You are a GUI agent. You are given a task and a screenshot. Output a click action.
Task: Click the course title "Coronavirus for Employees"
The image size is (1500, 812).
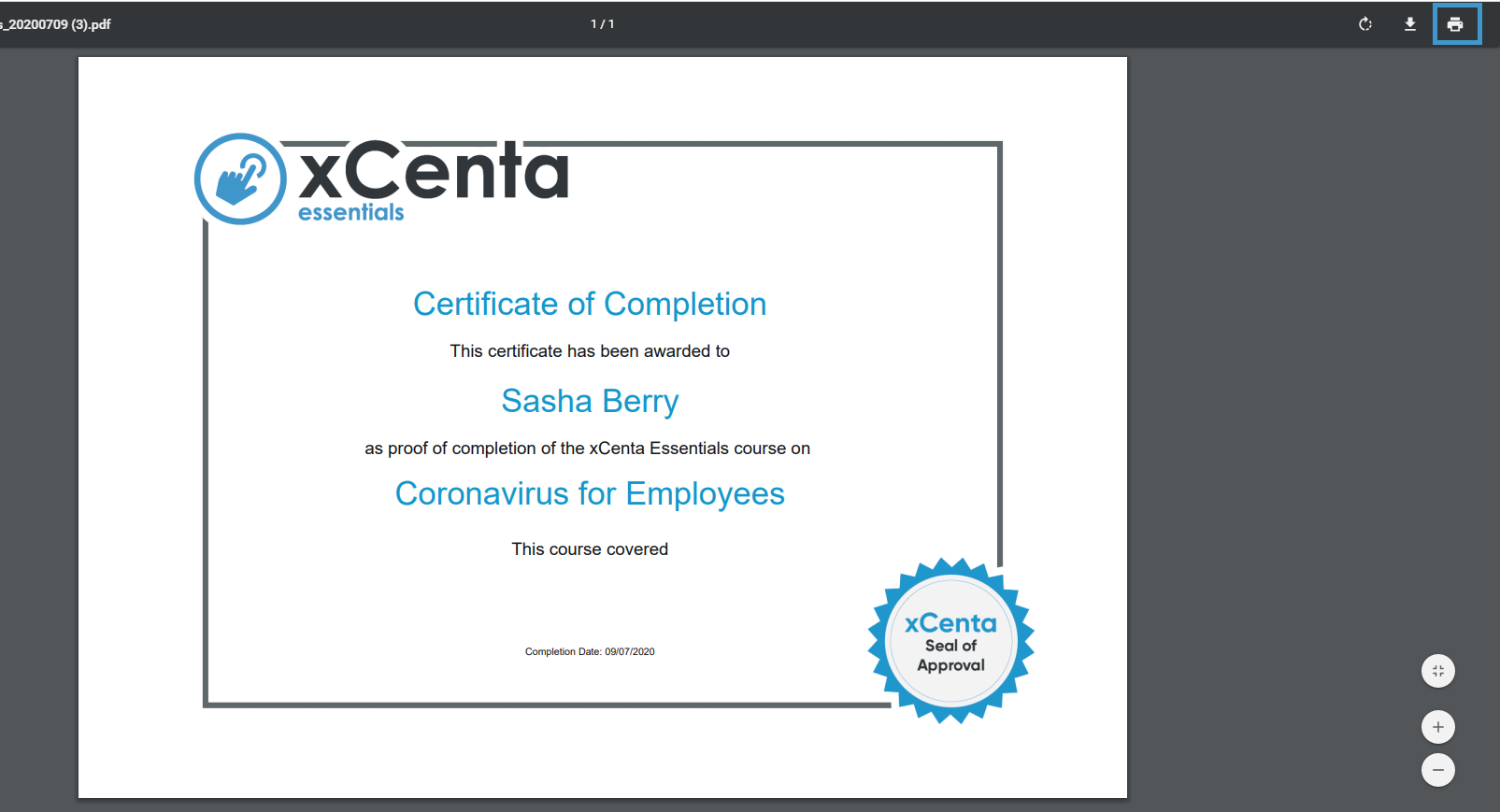coord(590,493)
